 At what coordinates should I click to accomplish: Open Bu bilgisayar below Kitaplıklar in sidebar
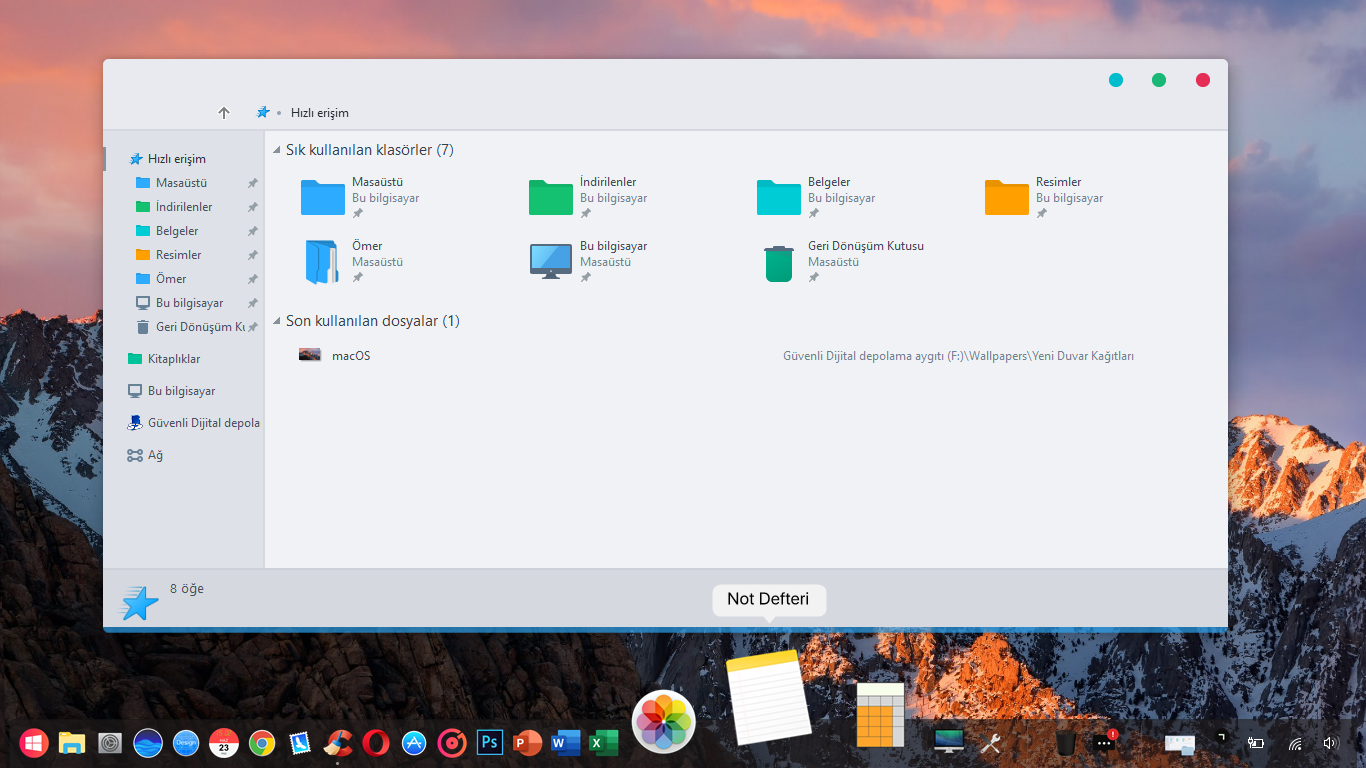pyautogui.click(x=181, y=391)
